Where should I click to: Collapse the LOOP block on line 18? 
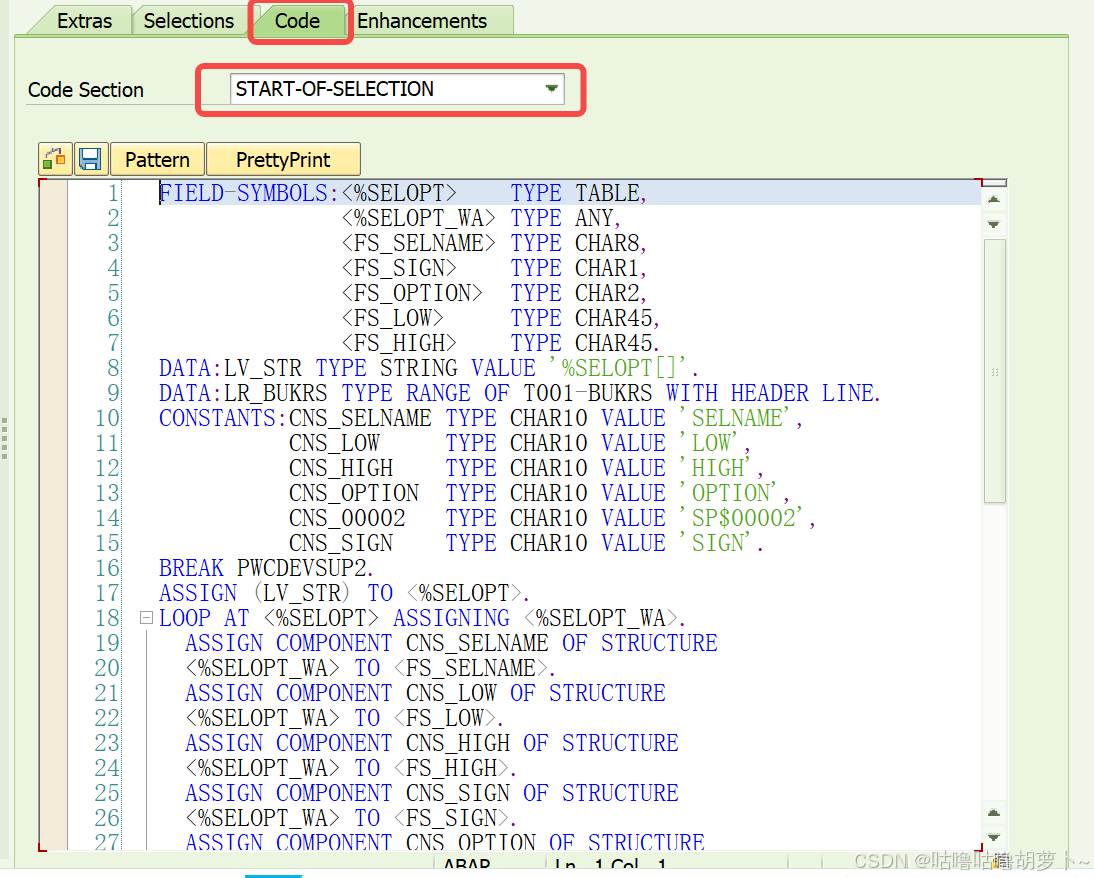pos(145,617)
